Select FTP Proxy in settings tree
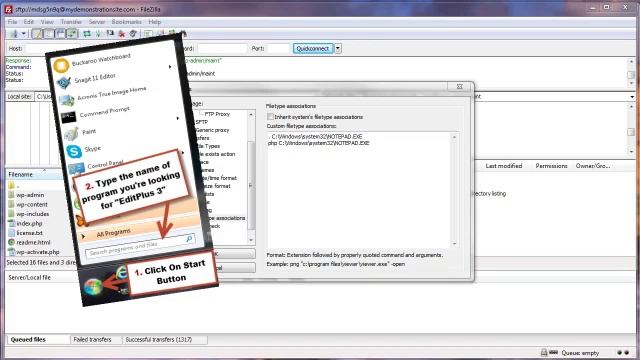 217,114
